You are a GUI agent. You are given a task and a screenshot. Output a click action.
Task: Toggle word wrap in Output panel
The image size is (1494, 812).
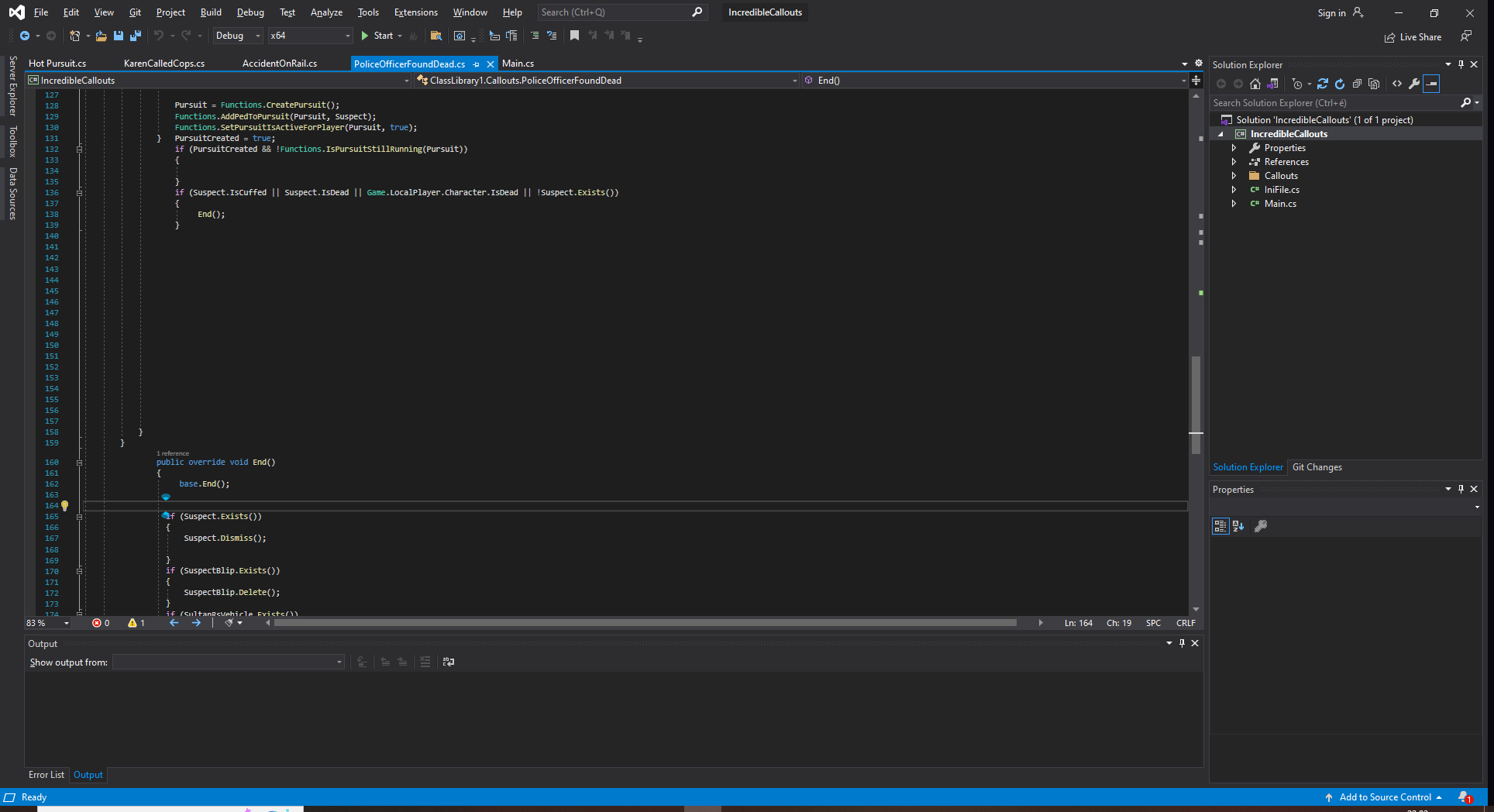(449, 662)
